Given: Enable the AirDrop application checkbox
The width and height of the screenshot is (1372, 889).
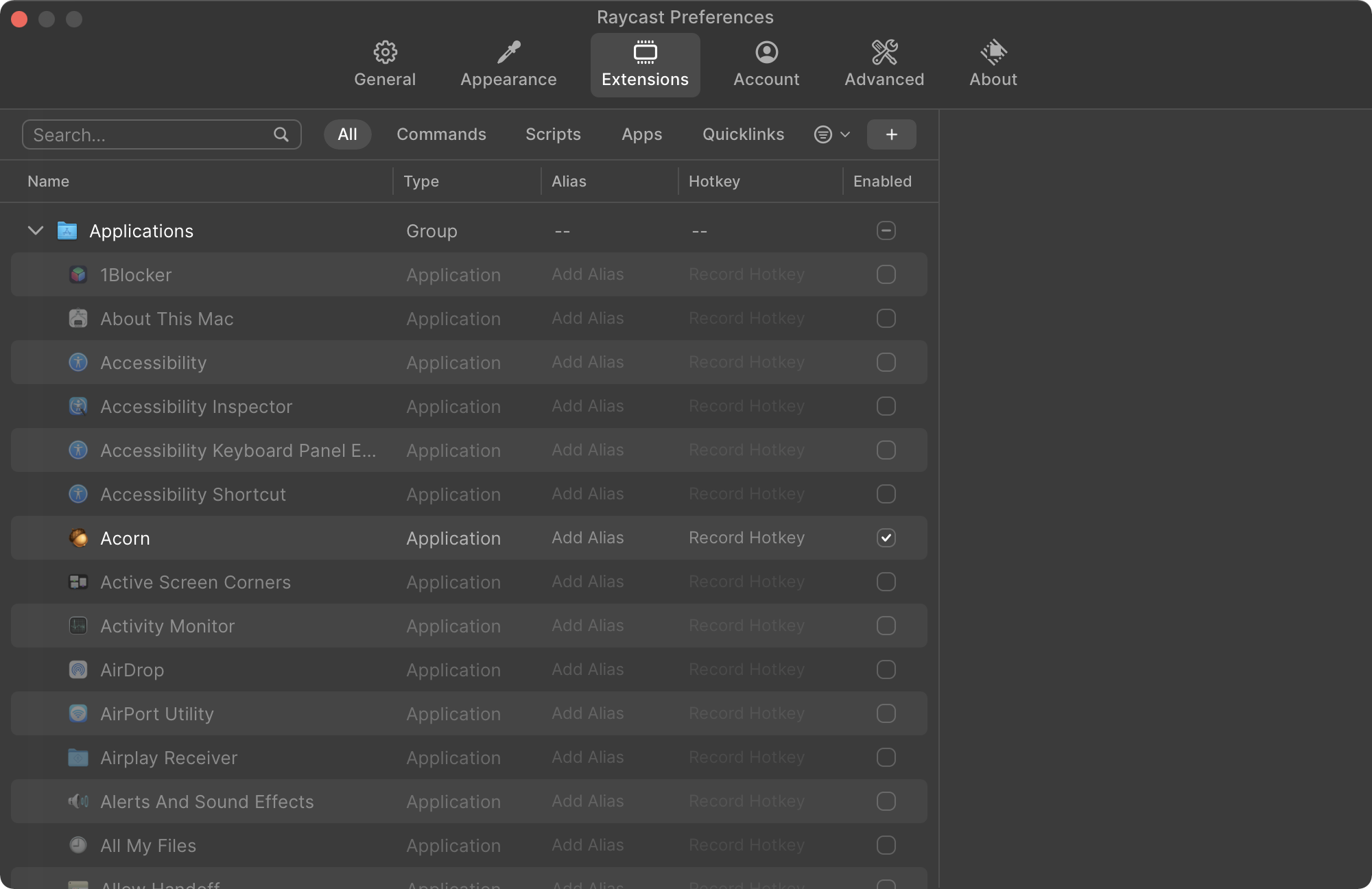Looking at the screenshot, I should pos(886,669).
